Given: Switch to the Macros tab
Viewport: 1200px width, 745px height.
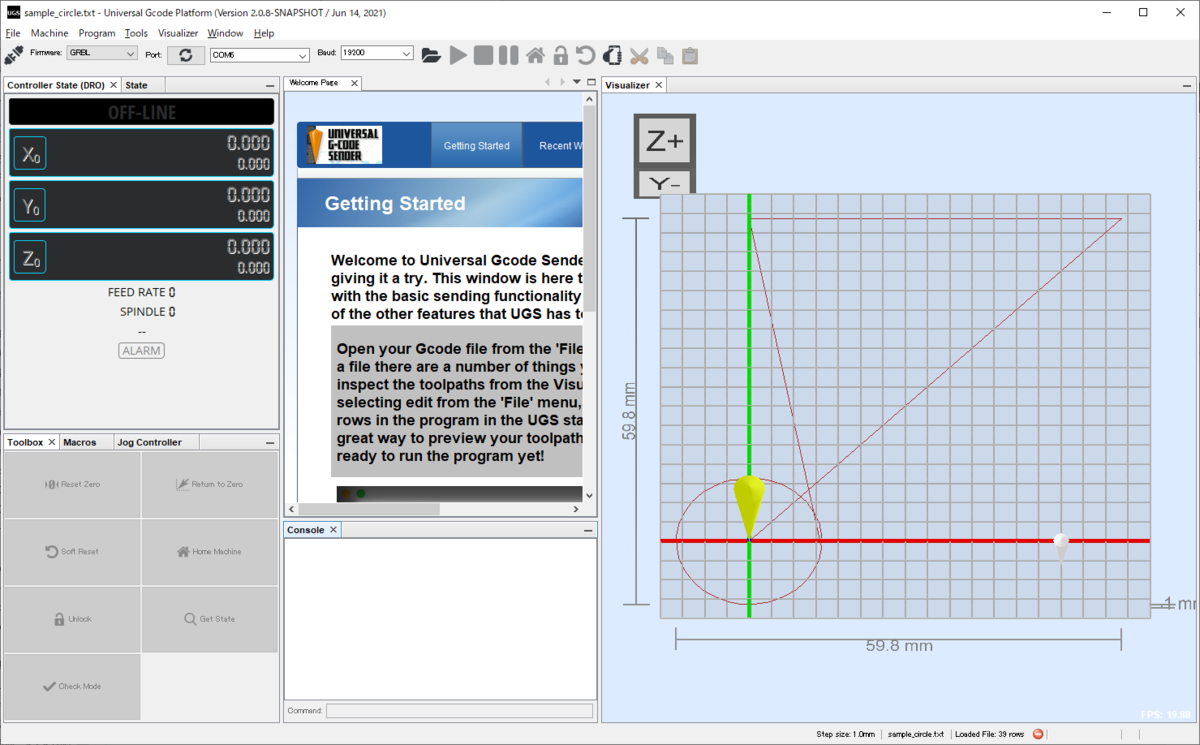Looking at the screenshot, I should (80, 442).
